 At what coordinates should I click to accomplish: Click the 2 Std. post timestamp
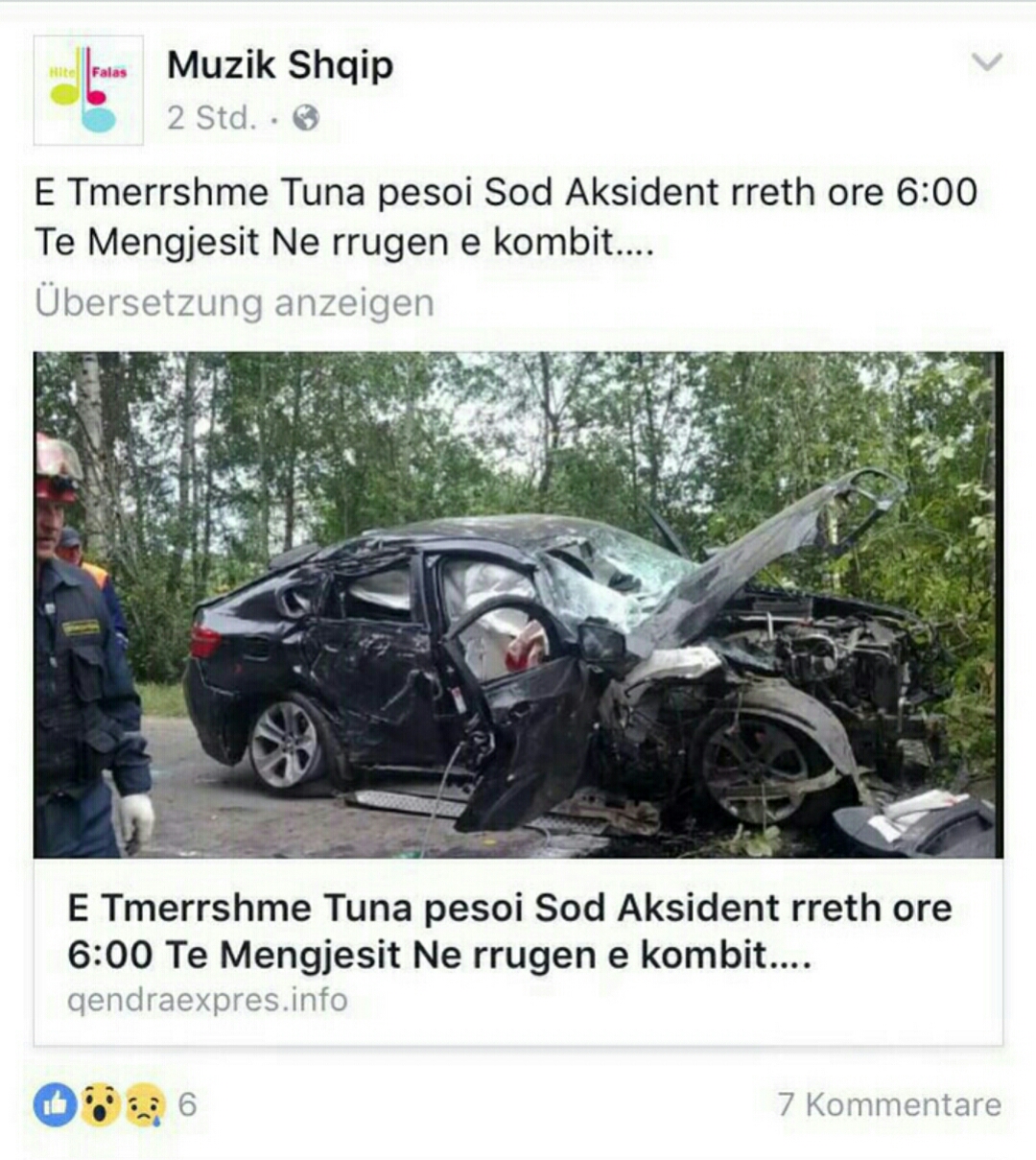(x=212, y=118)
